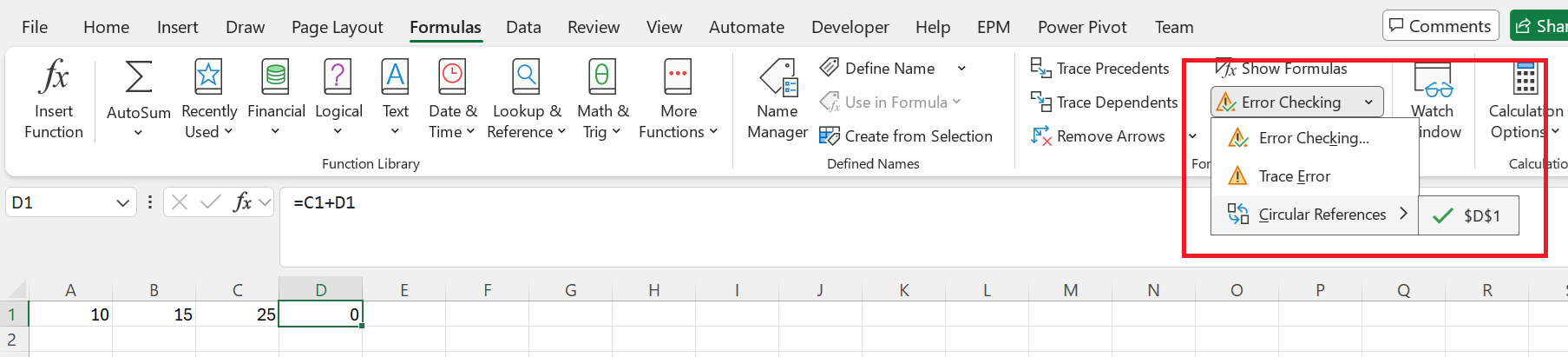Select cell C1 containing 25
Viewport: 1568px width, 357px height.
click(x=237, y=314)
